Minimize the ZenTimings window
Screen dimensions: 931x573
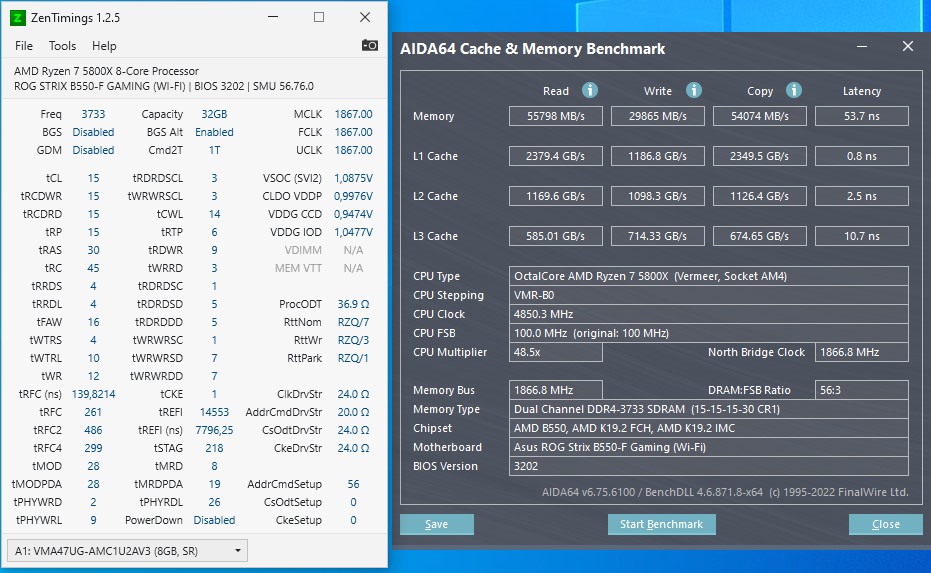tap(273, 17)
